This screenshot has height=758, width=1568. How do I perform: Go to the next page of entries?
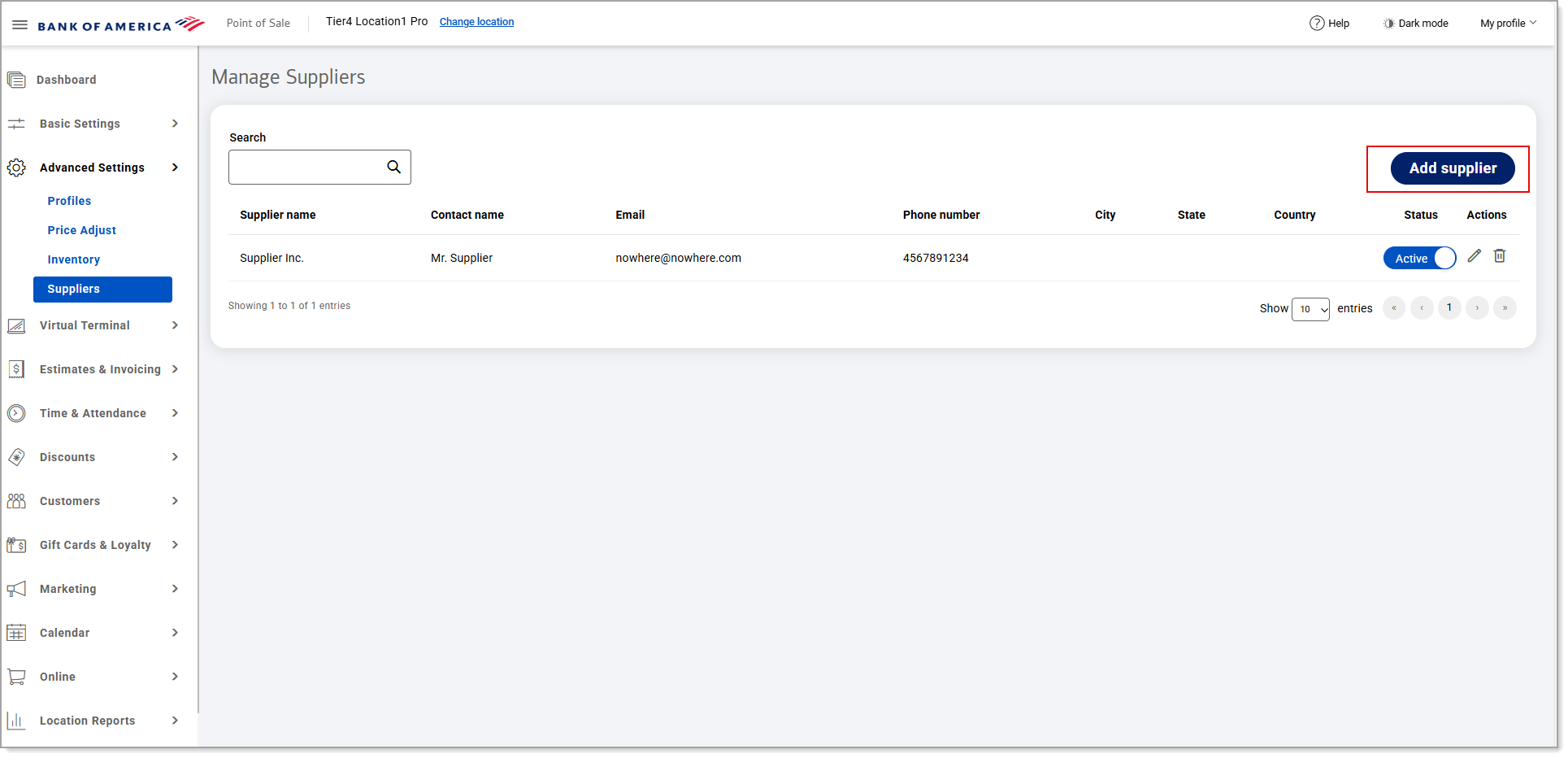[x=1477, y=308]
